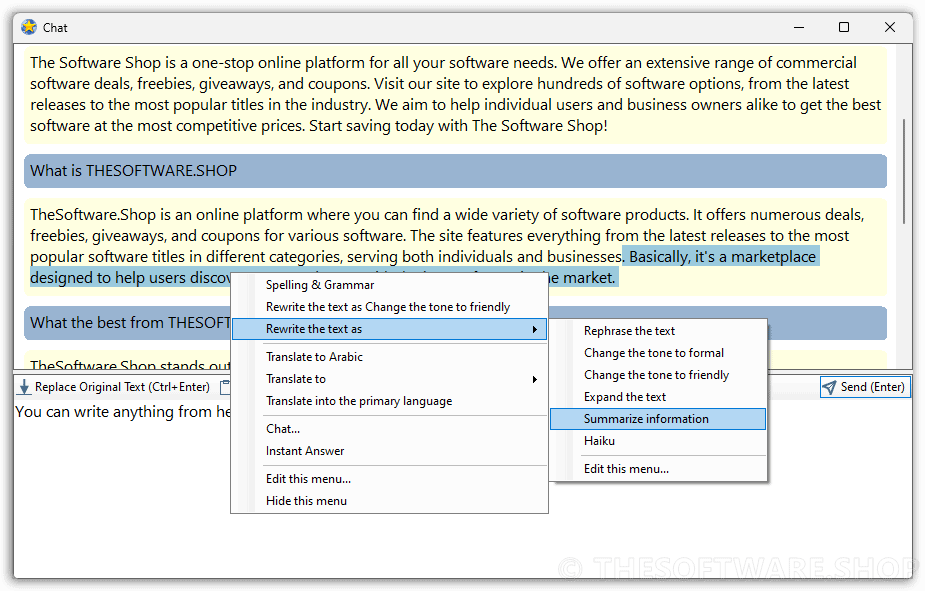The image size is (925, 591).
Task: Click the first answer paragraph about The Software Shop
Action: coord(455,94)
